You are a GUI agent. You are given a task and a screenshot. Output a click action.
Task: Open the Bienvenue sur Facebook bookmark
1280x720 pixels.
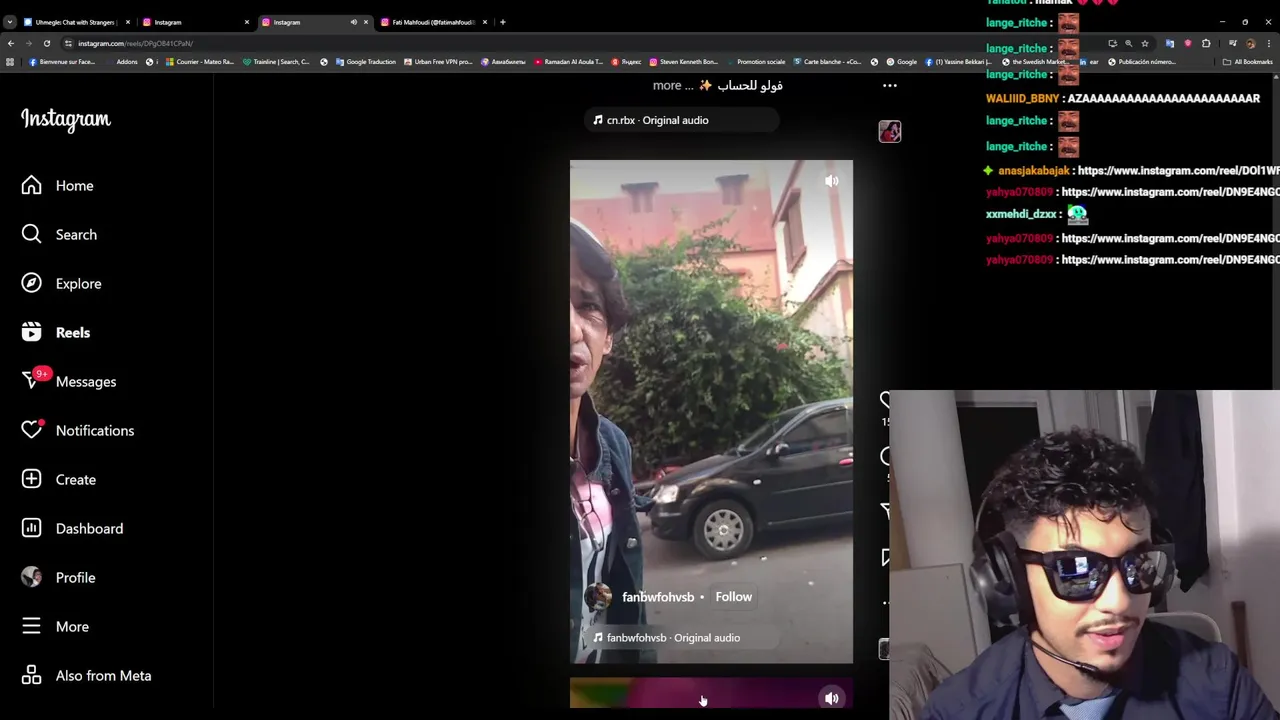point(62,62)
